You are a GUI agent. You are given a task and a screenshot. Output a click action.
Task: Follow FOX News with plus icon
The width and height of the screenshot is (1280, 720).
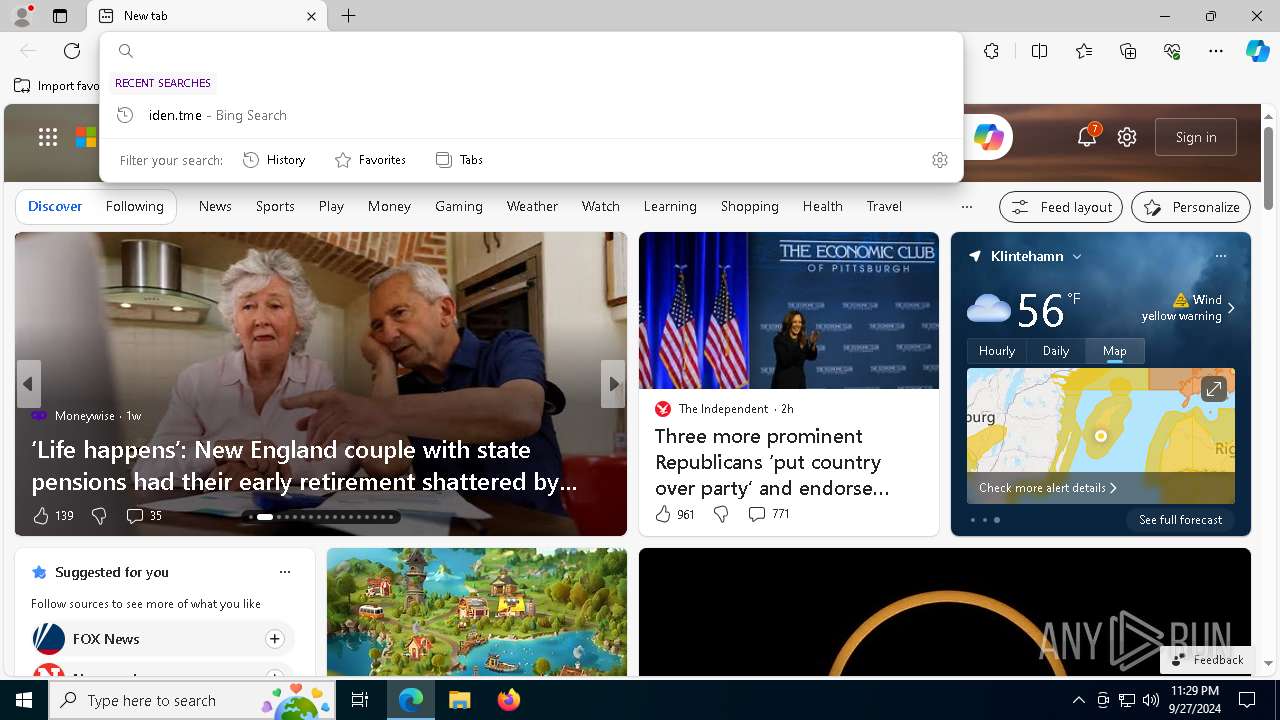coord(274,639)
